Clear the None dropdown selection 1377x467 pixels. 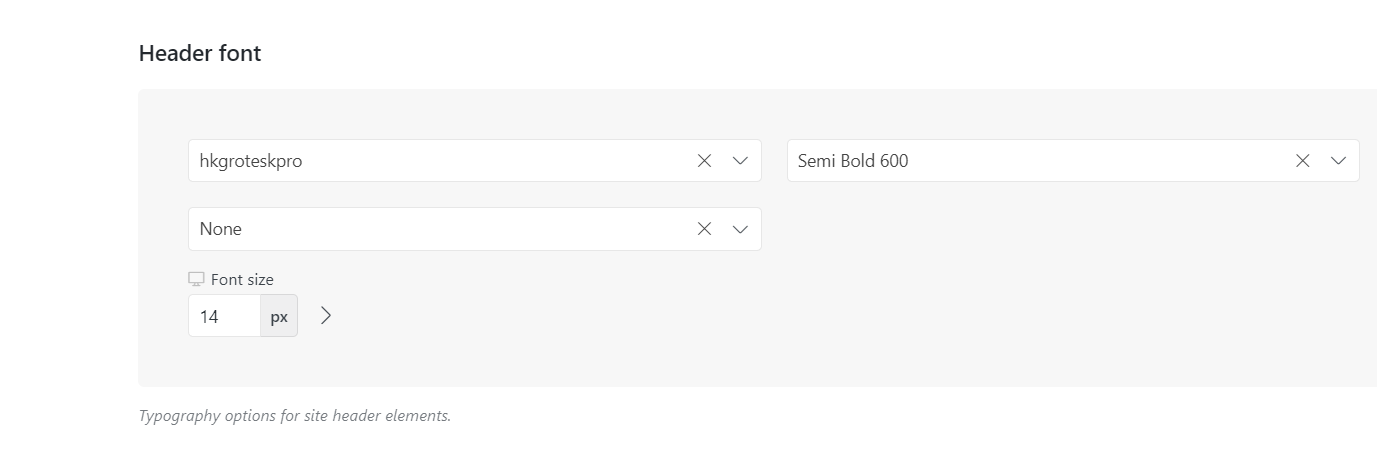tap(704, 229)
